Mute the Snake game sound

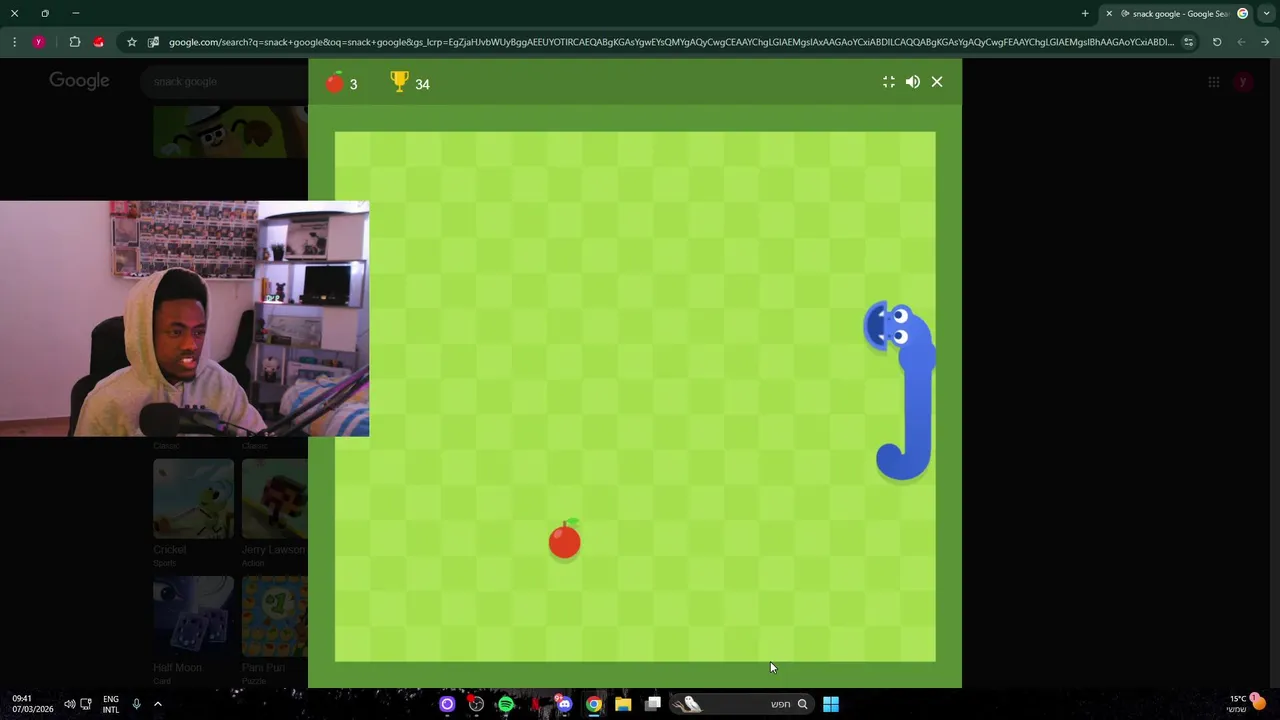pyautogui.click(x=912, y=82)
